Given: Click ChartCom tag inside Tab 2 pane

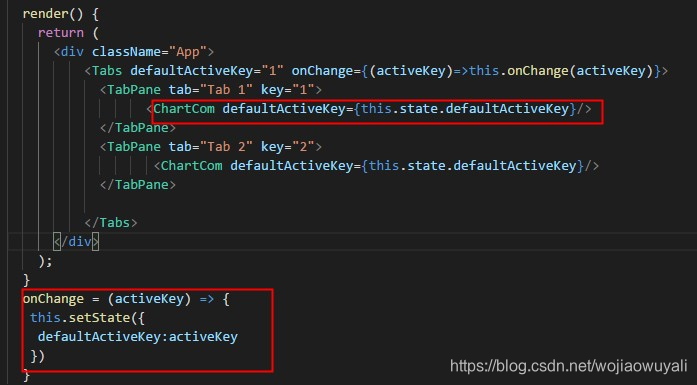Looking at the screenshot, I should [x=192, y=166].
